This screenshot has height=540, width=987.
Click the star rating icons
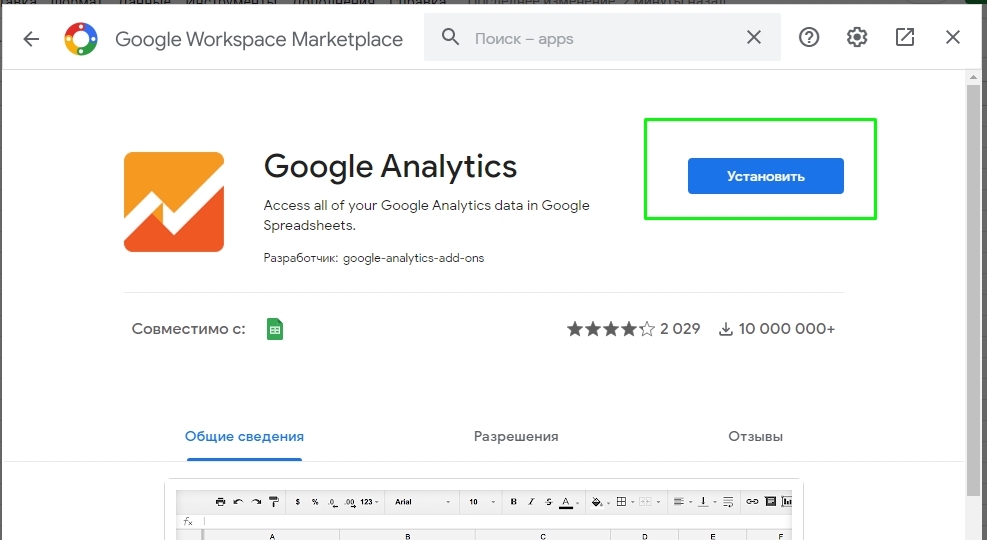point(611,329)
